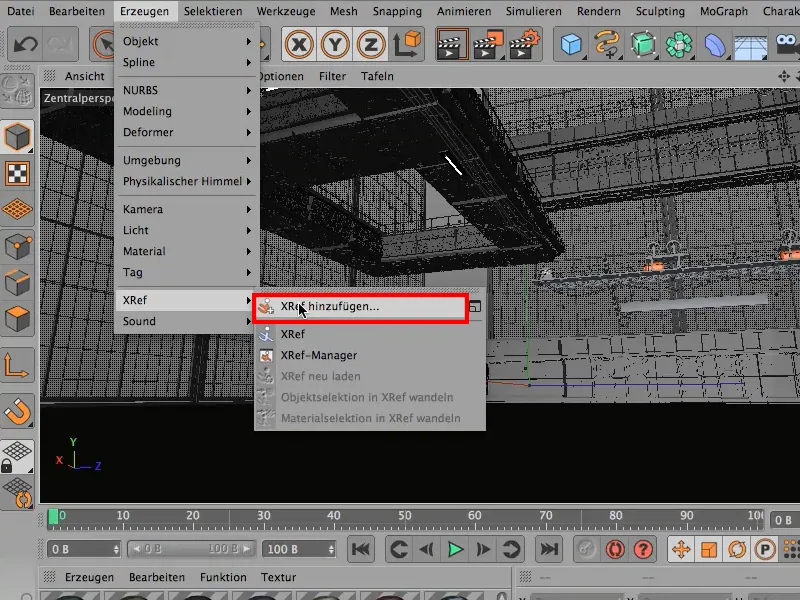
Task: Activate workplane orange grid icon
Action: pos(17,210)
